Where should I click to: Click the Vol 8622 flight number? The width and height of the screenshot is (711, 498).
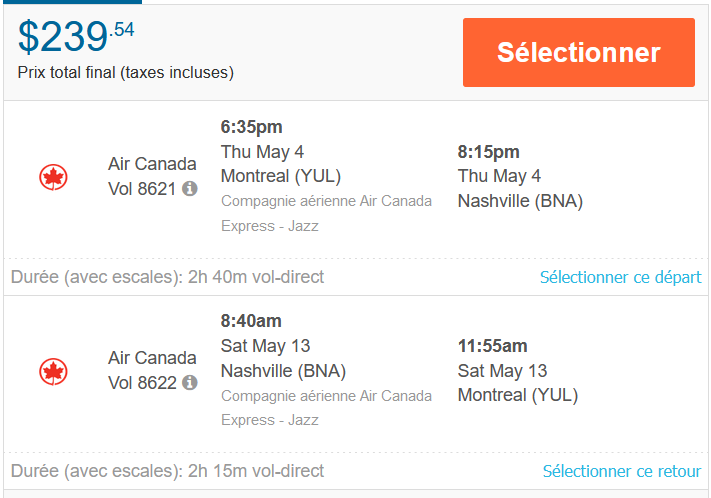coord(142,383)
